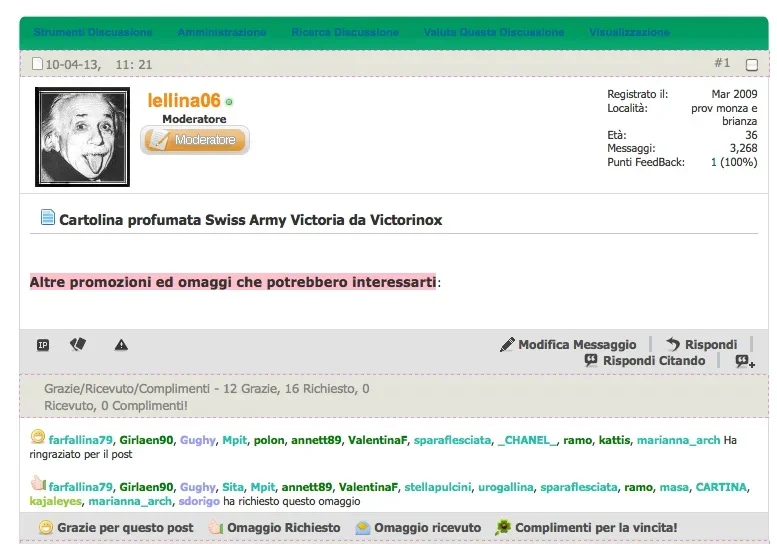
Task: Open Strumenti Discussione menu
Action: (93, 32)
